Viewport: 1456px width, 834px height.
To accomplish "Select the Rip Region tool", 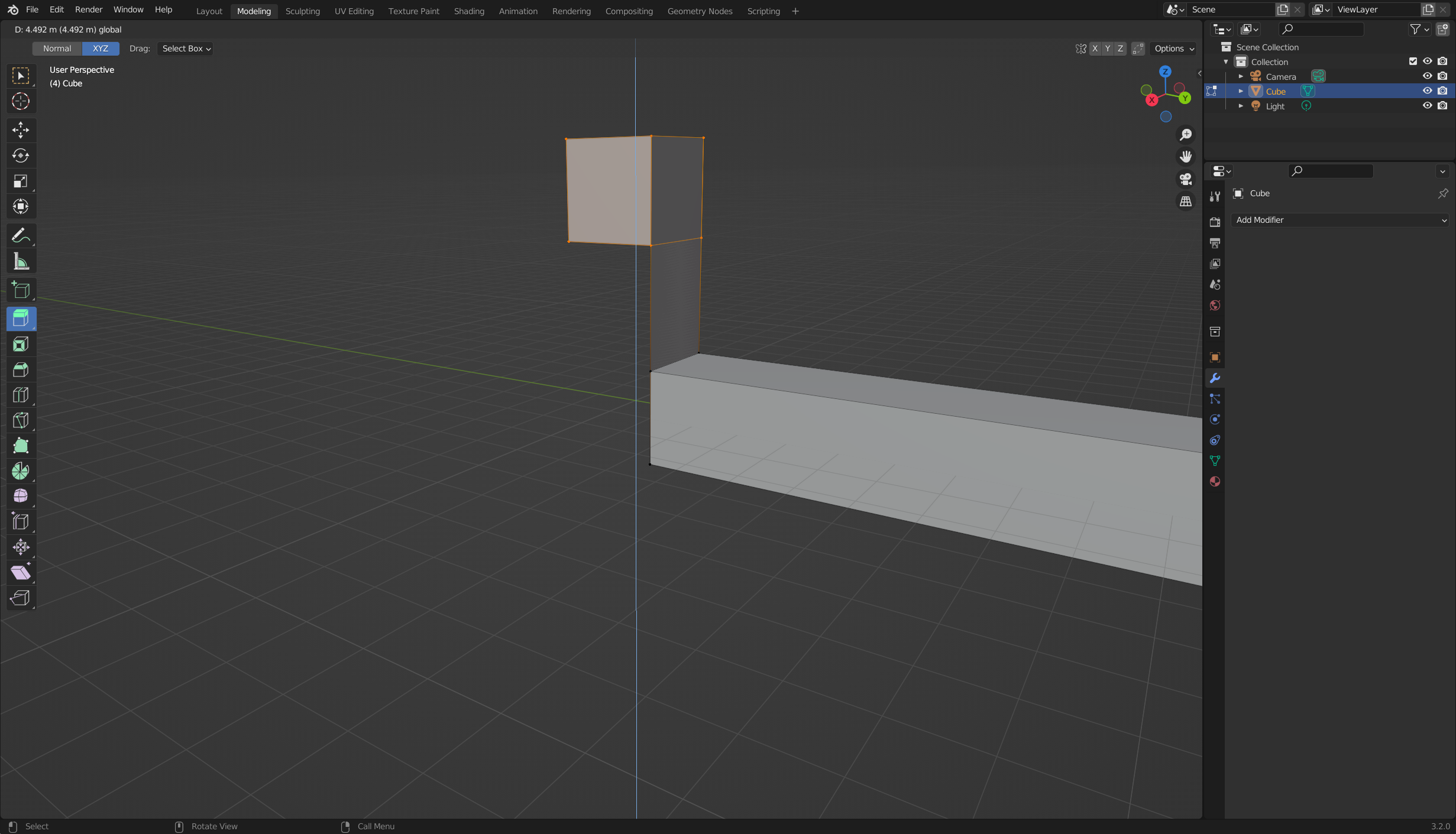I will tap(21, 598).
